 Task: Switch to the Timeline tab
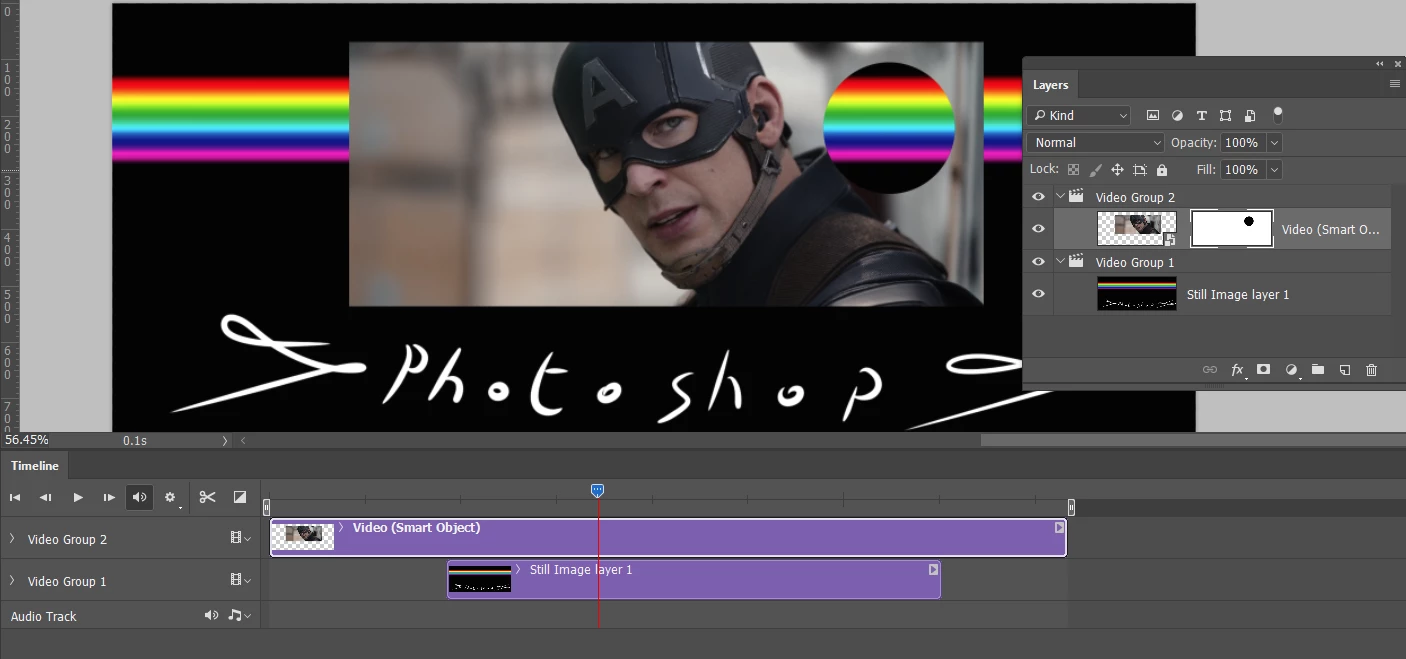click(35, 466)
